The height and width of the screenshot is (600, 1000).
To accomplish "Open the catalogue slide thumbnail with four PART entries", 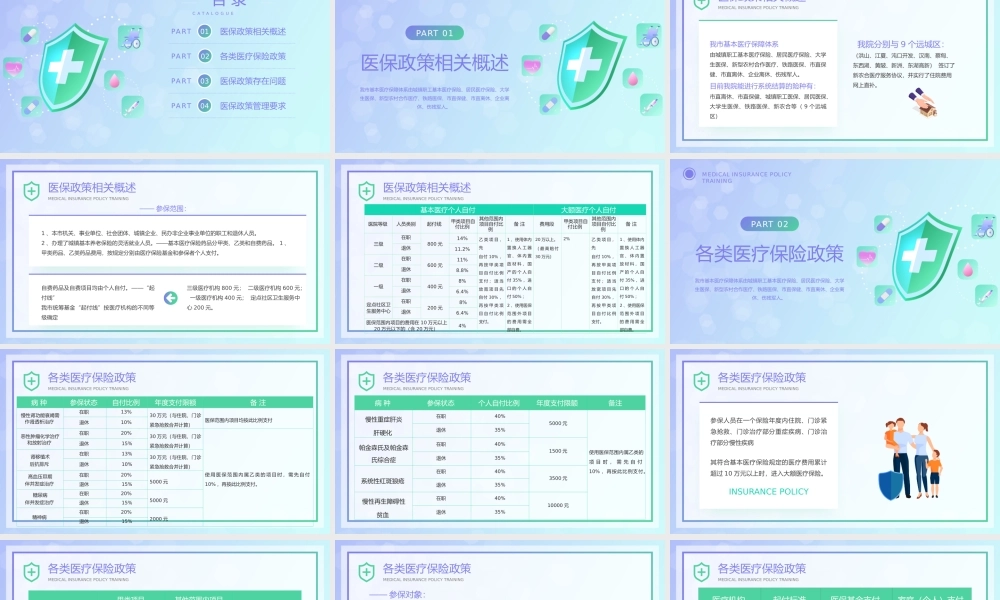I will click(166, 75).
